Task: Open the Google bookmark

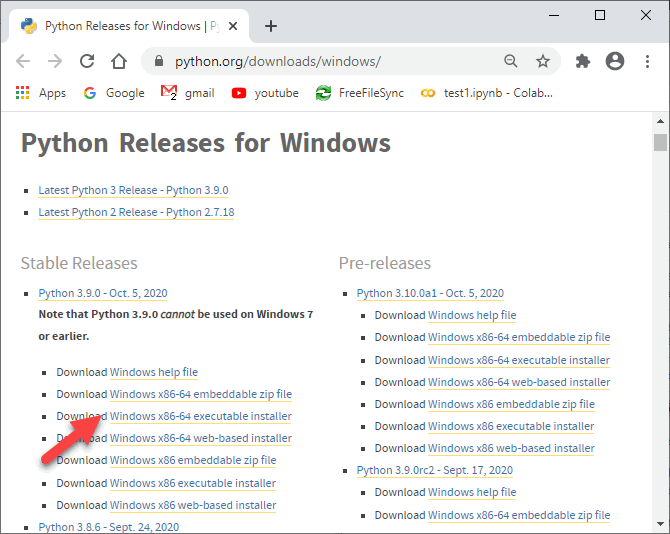Action: pyautogui.click(x=114, y=93)
